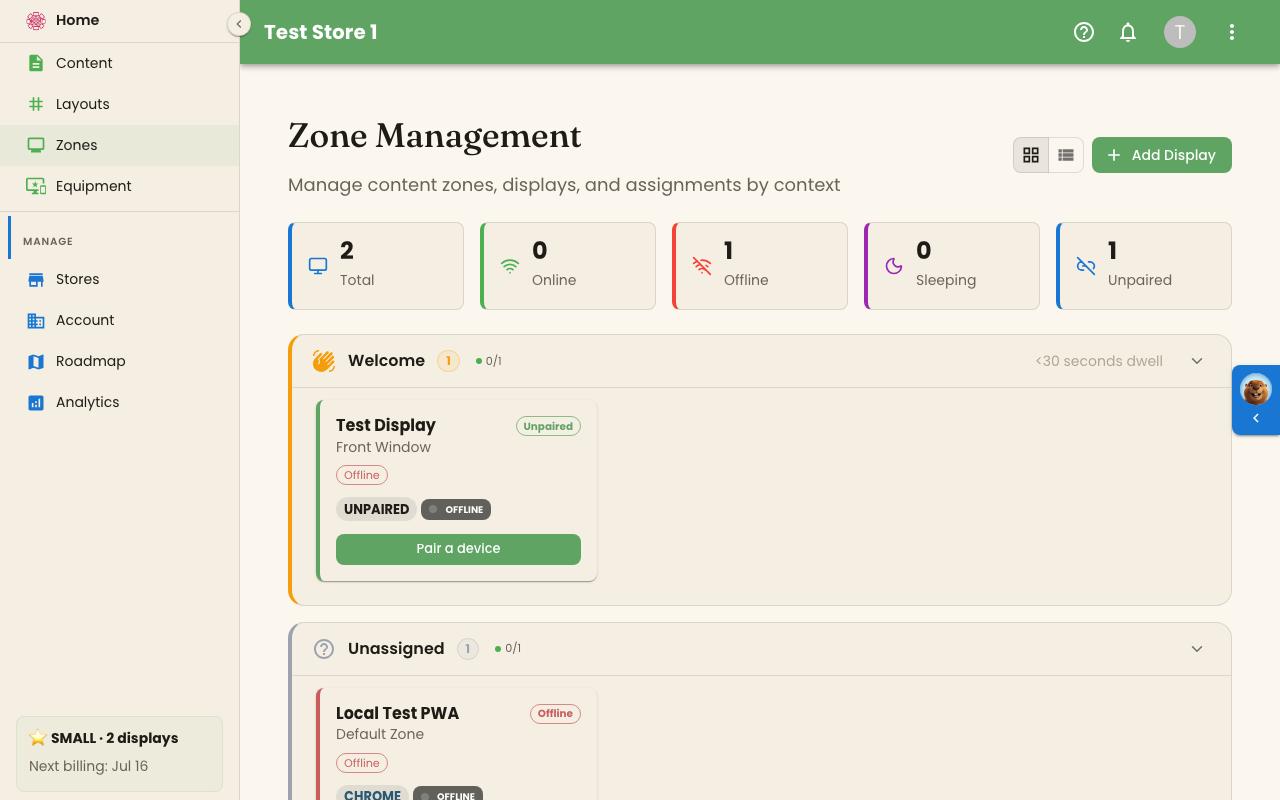Open the vertical three-dot more menu

coord(1232,32)
